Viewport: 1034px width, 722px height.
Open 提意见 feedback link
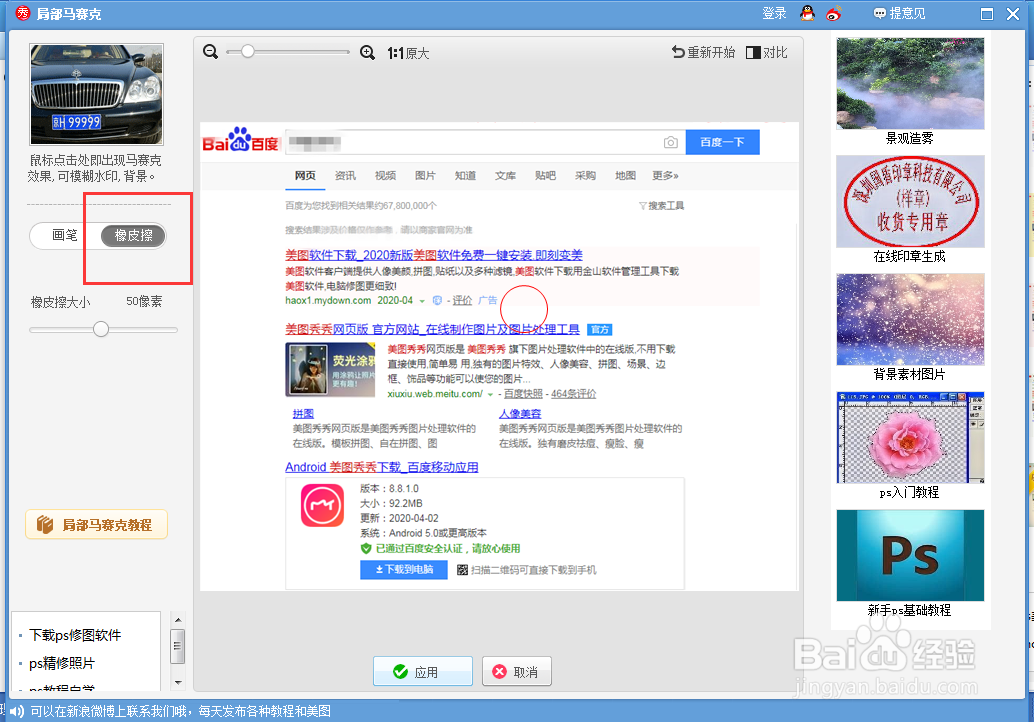click(899, 13)
